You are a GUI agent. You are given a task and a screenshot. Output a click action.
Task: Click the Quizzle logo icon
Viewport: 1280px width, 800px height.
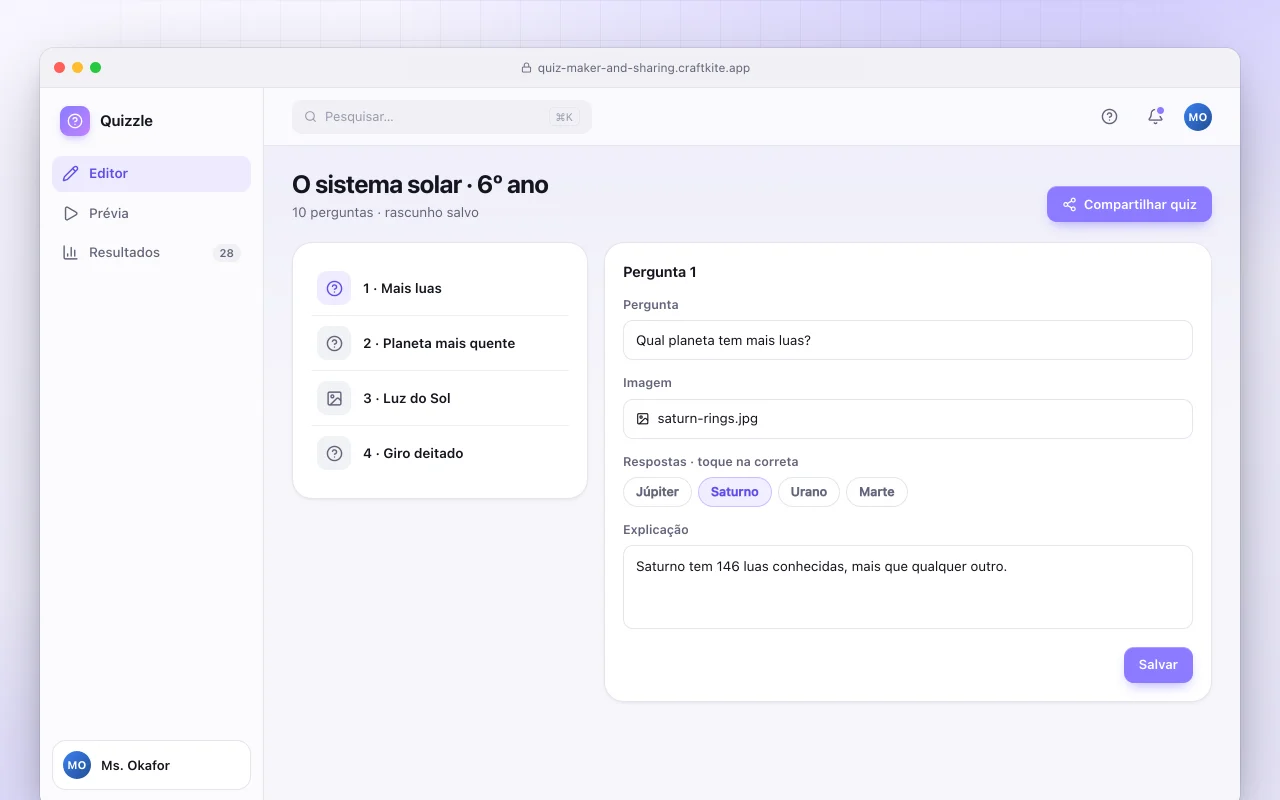[x=75, y=121]
